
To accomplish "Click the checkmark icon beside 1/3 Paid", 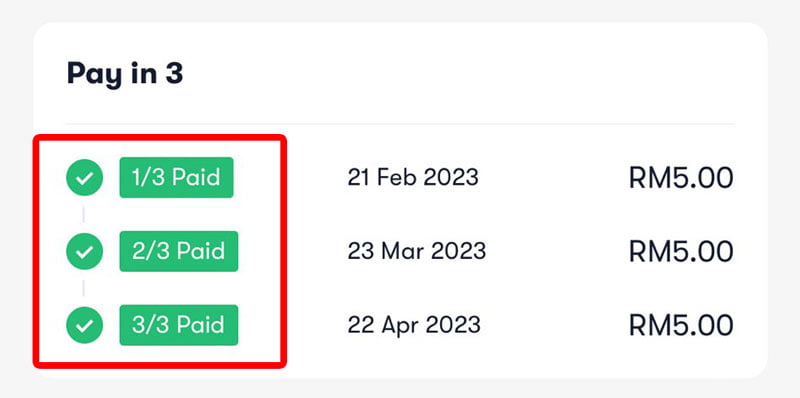I will coord(85,178).
